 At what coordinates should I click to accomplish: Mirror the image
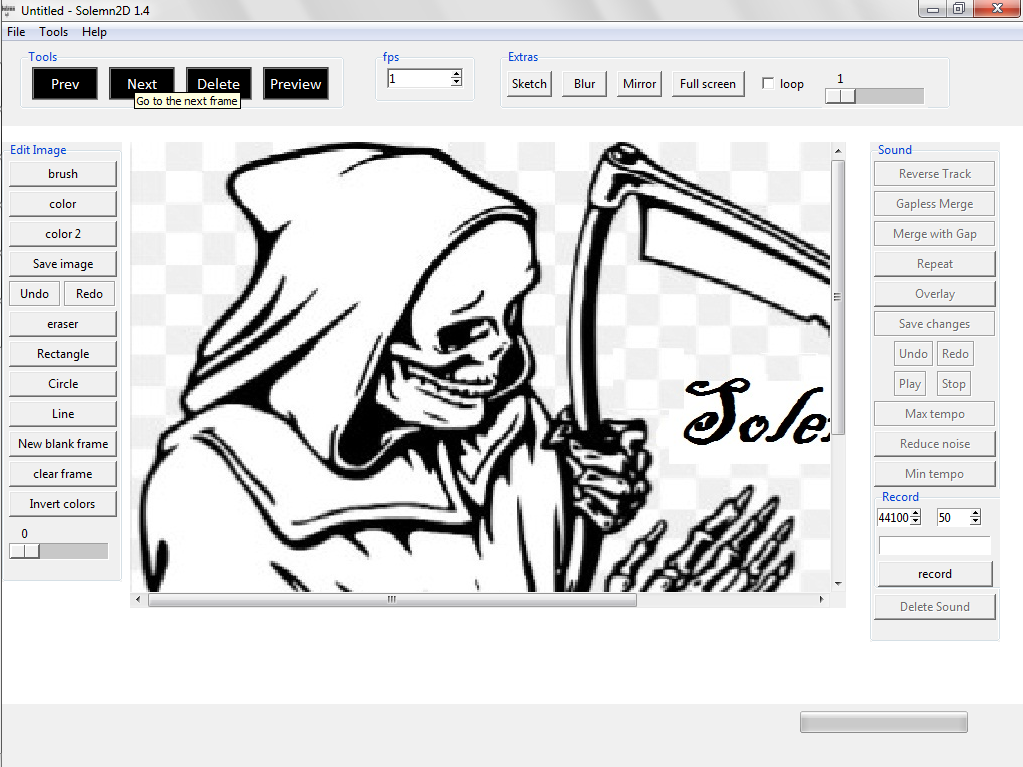tap(639, 84)
